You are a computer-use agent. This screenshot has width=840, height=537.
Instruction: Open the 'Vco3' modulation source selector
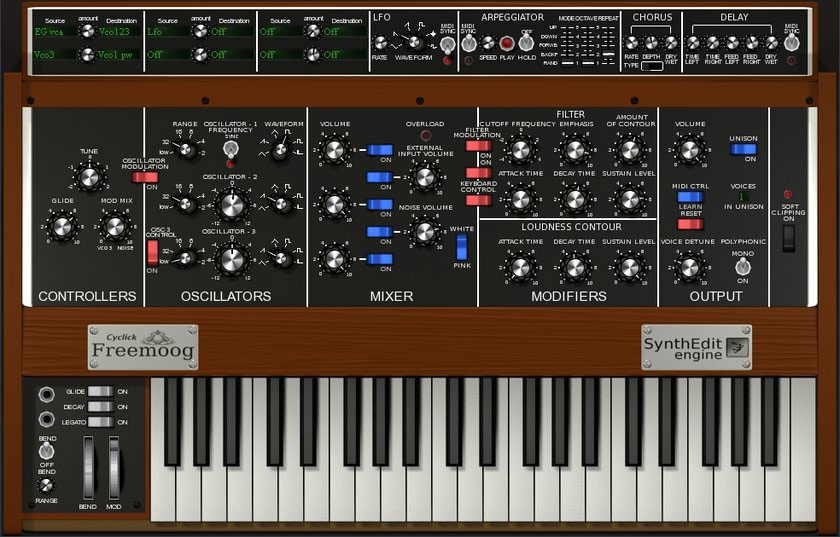pyautogui.click(x=55, y=54)
